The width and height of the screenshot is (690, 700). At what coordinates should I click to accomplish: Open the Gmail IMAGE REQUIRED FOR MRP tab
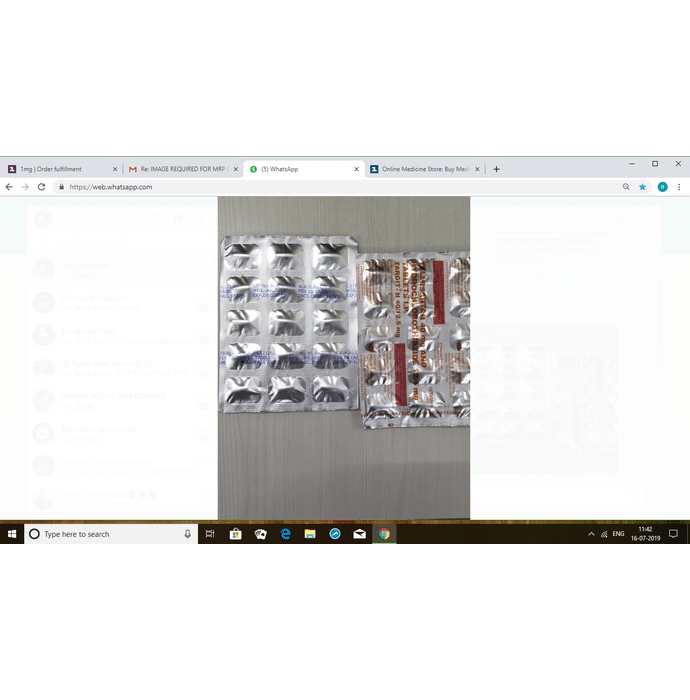click(x=178, y=169)
